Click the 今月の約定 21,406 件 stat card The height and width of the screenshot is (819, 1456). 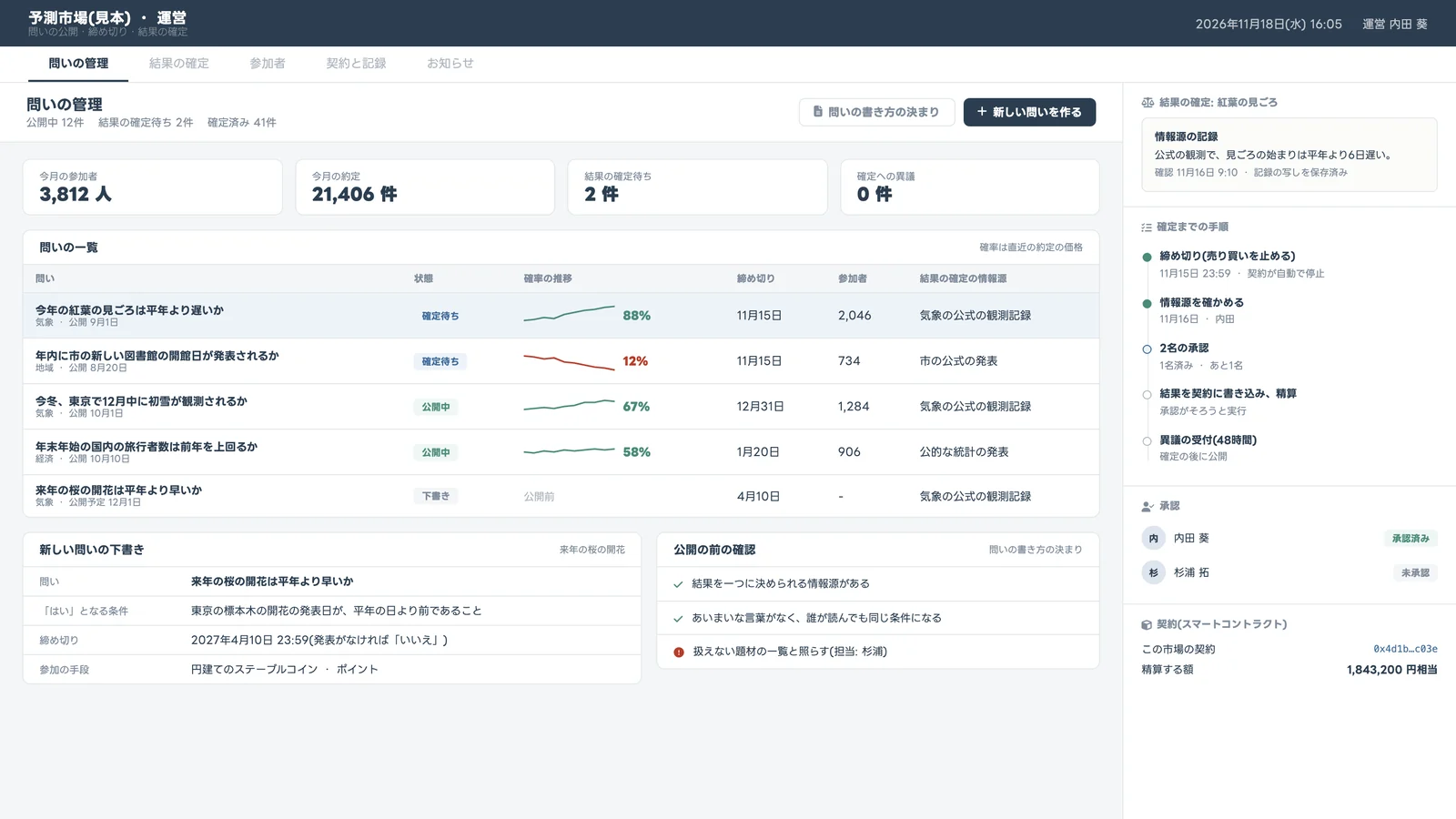pos(425,187)
